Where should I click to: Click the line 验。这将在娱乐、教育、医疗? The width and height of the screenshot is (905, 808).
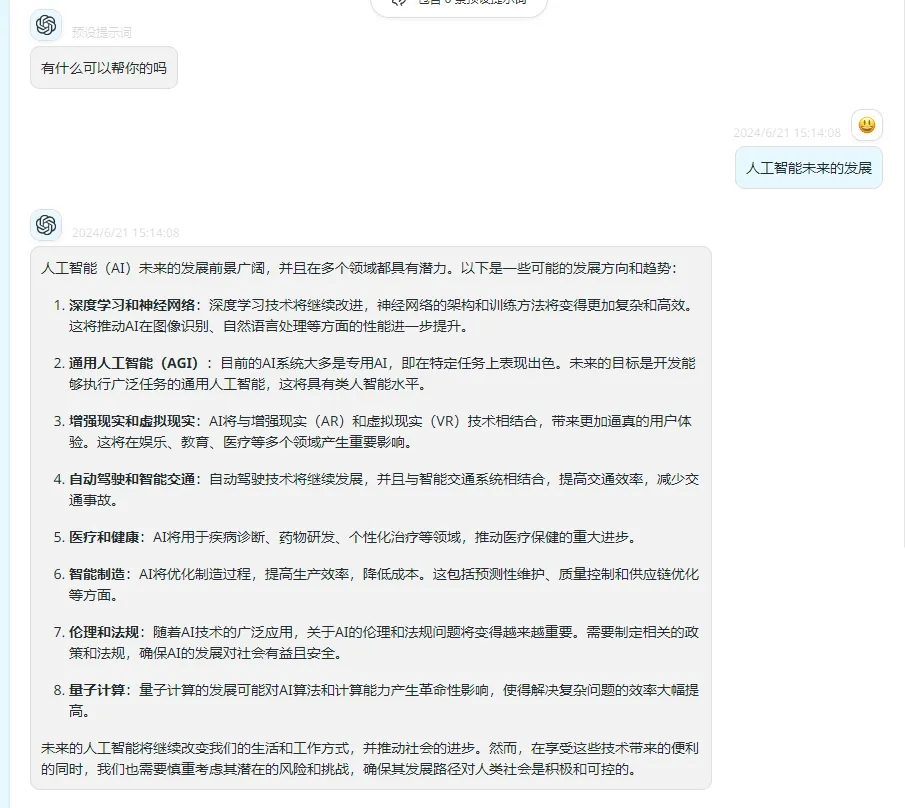click(x=241, y=442)
